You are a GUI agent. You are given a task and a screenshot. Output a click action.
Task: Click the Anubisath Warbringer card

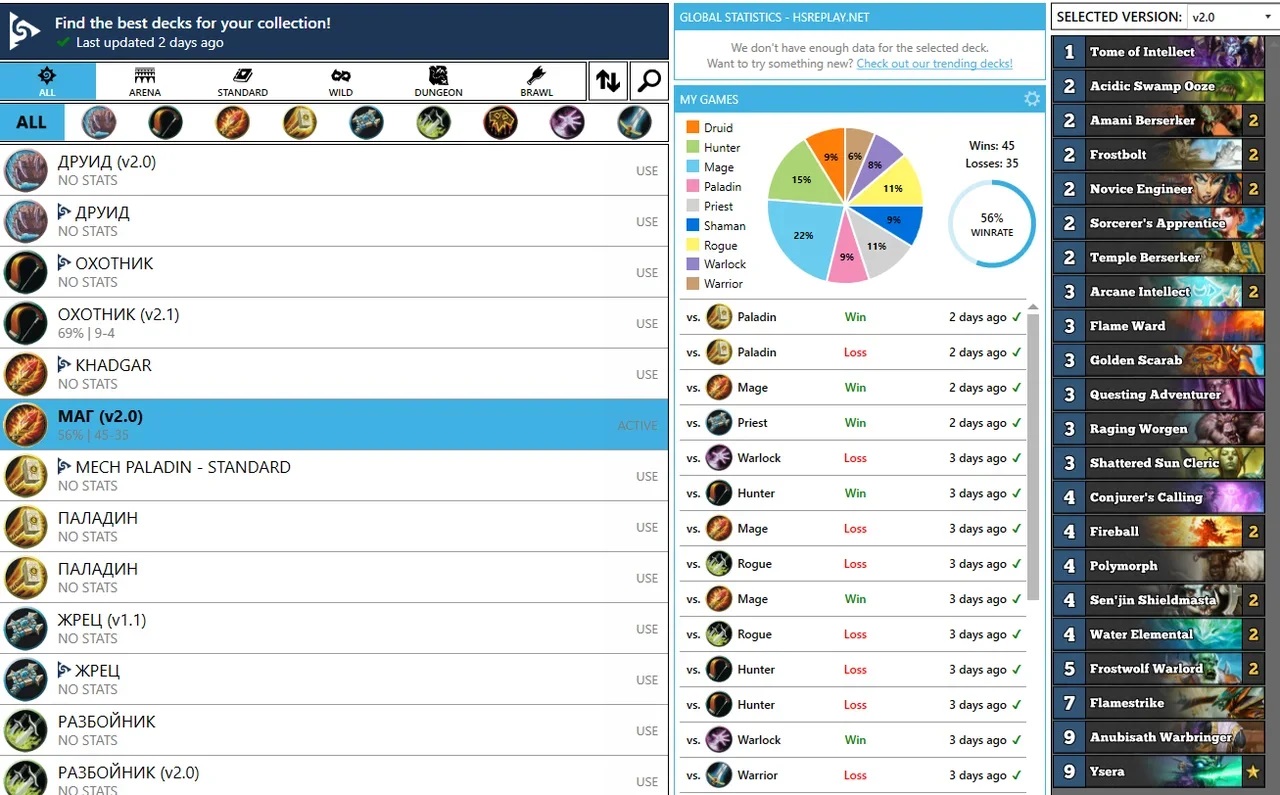point(1159,737)
